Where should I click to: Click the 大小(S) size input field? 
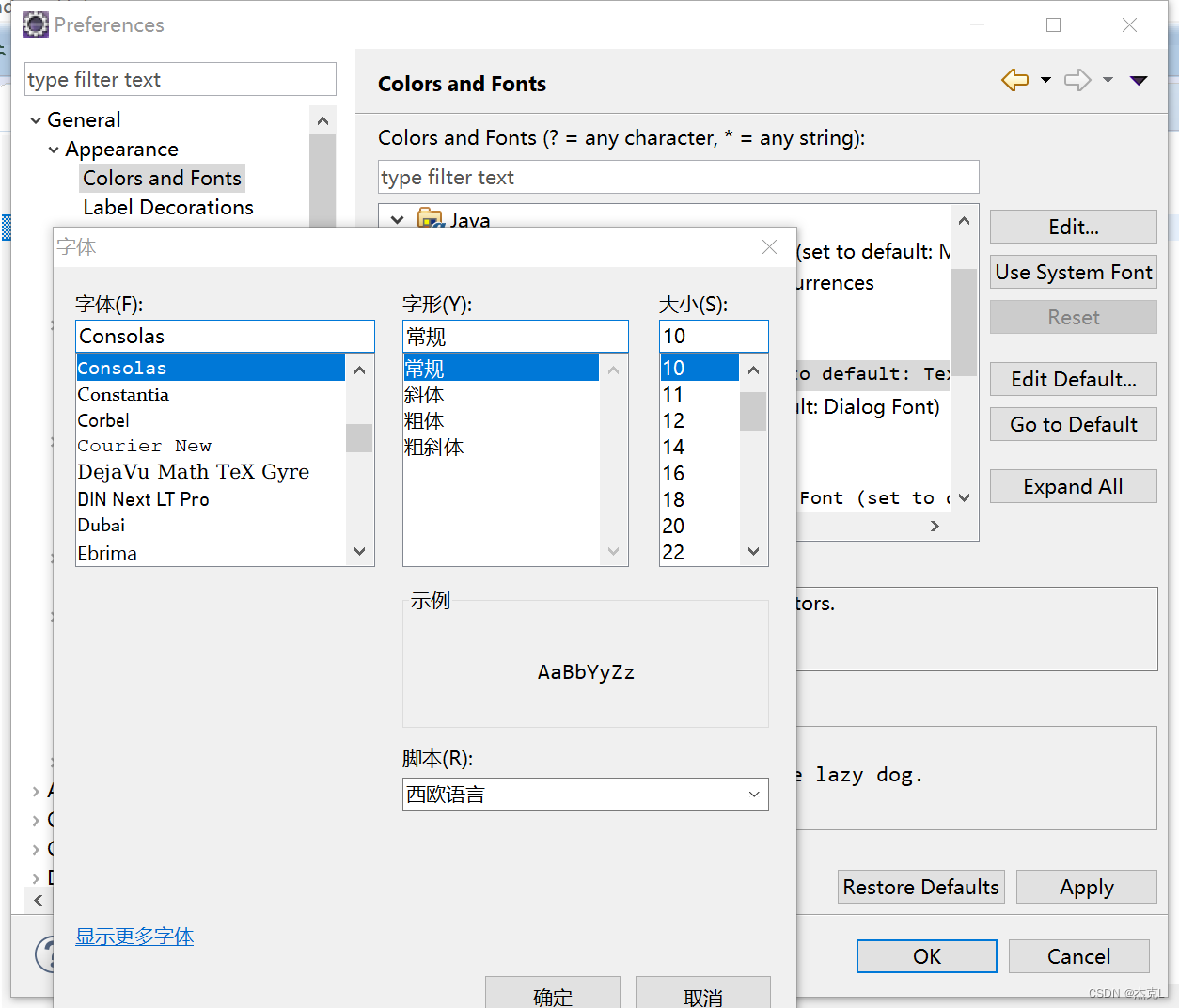[x=714, y=336]
